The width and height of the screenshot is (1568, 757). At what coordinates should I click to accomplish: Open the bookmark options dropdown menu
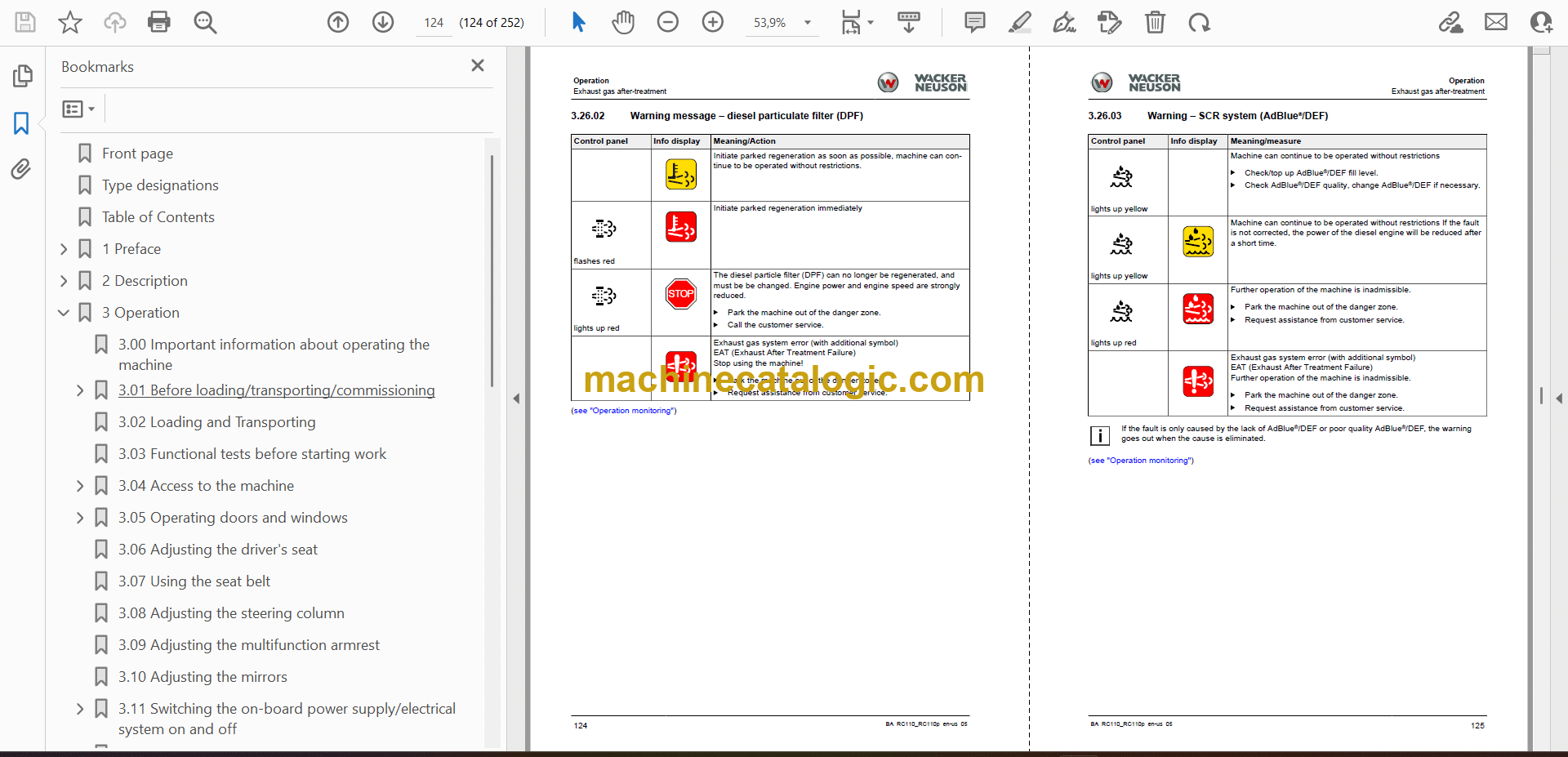[x=78, y=109]
